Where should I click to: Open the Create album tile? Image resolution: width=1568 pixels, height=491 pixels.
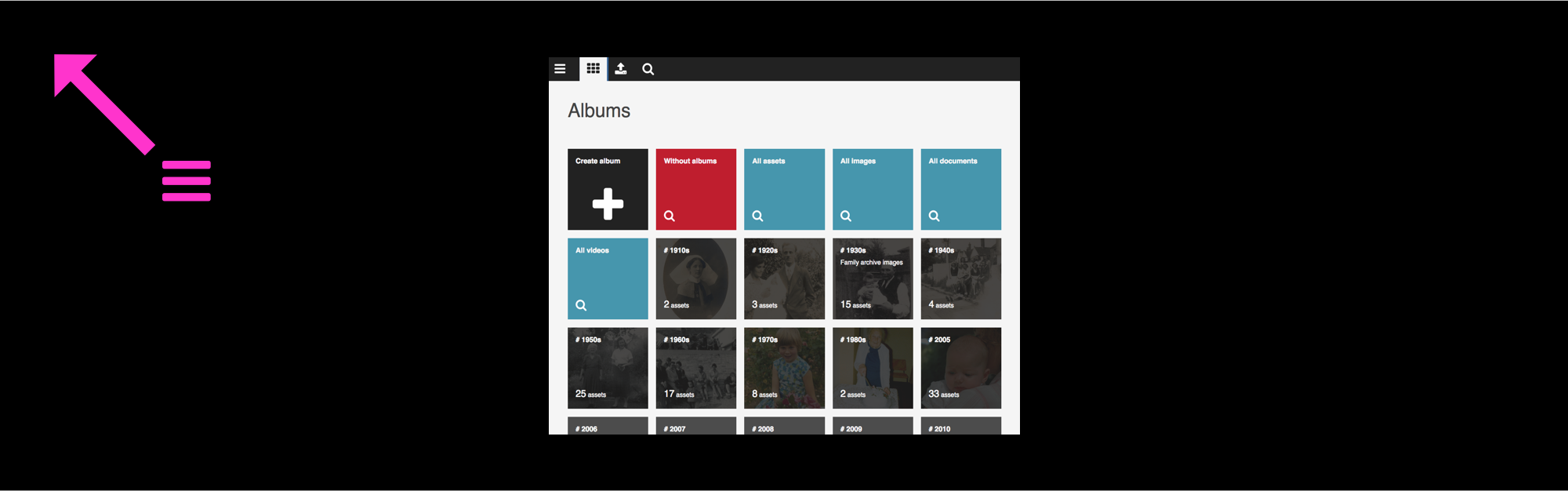coord(608,189)
